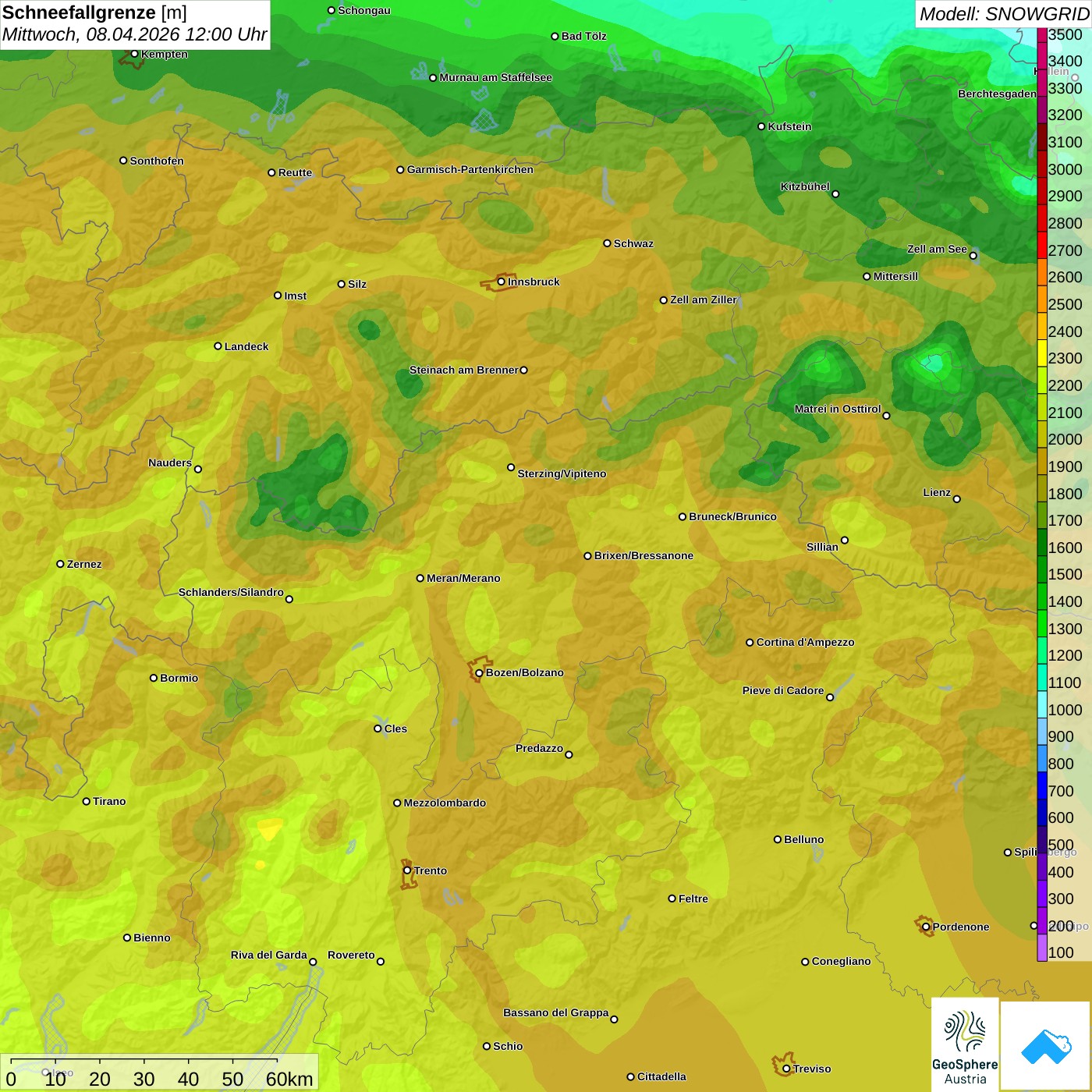Screen dimensions: 1092x1092
Task: Click the Riva del Garda label
Action: tap(269, 955)
